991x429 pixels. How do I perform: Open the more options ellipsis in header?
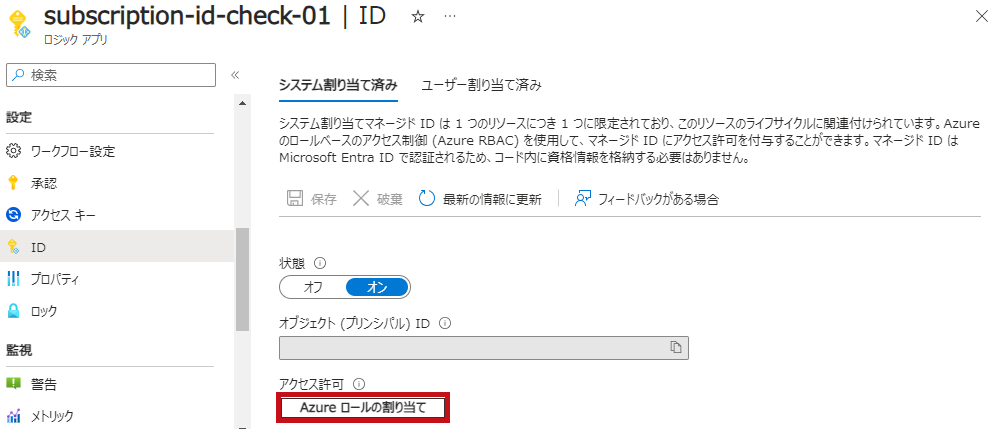pos(450,17)
